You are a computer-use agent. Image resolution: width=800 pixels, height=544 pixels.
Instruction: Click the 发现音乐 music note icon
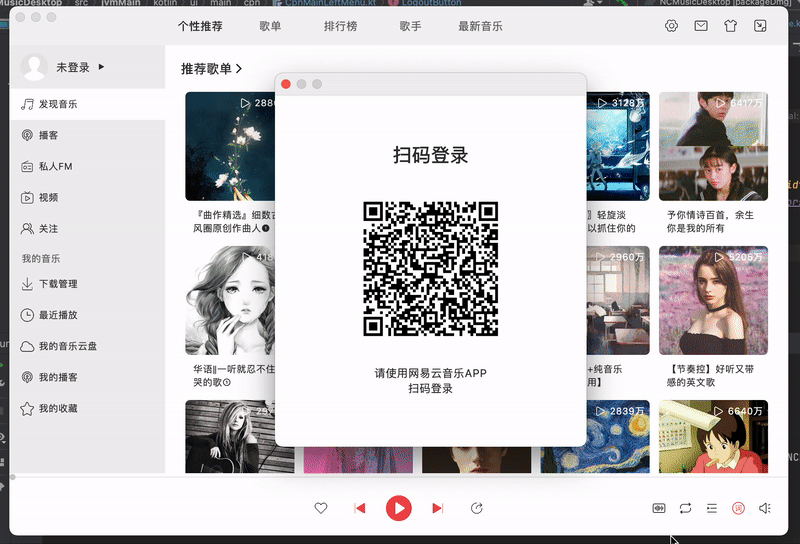pos(27,104)
